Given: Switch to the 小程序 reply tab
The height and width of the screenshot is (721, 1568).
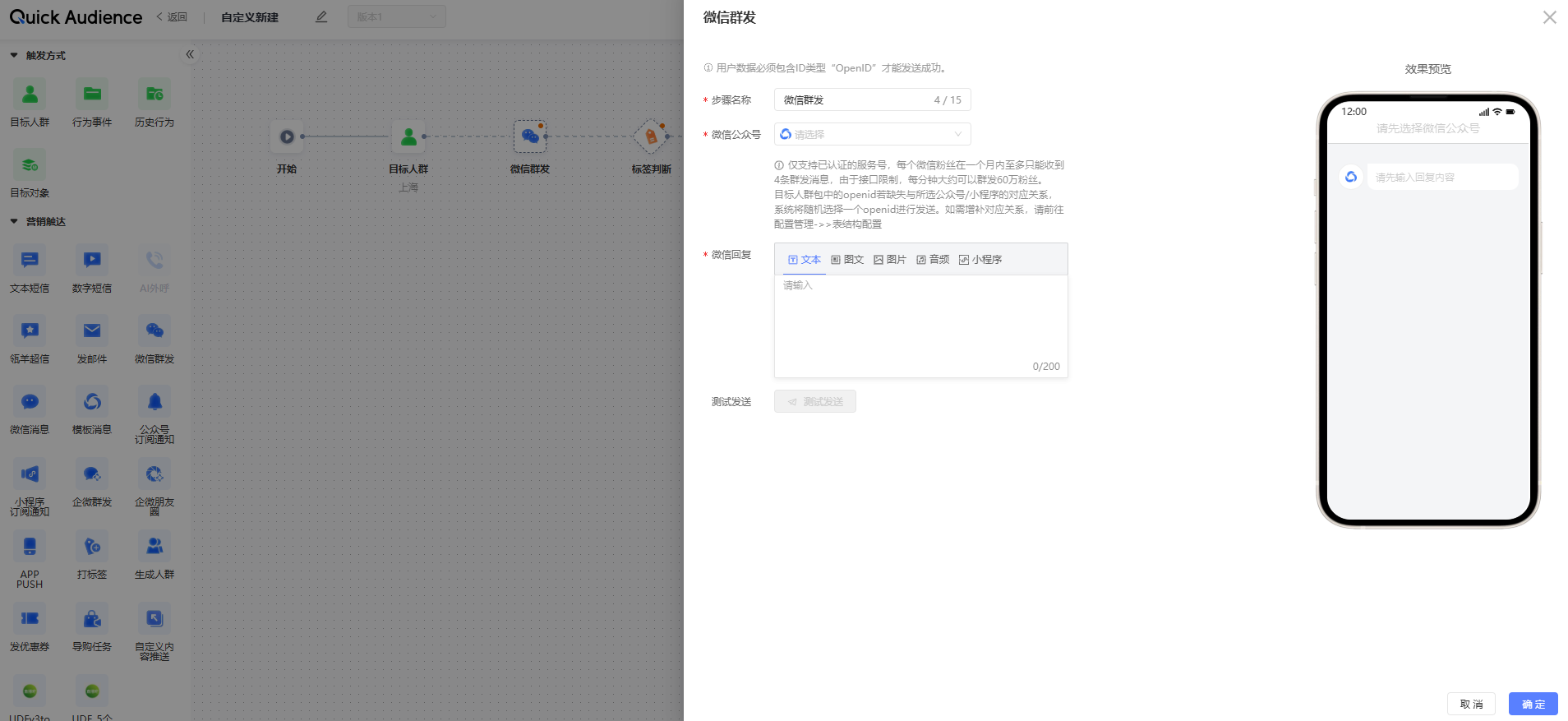Looking at the screenshot, I should pos(980,260).
